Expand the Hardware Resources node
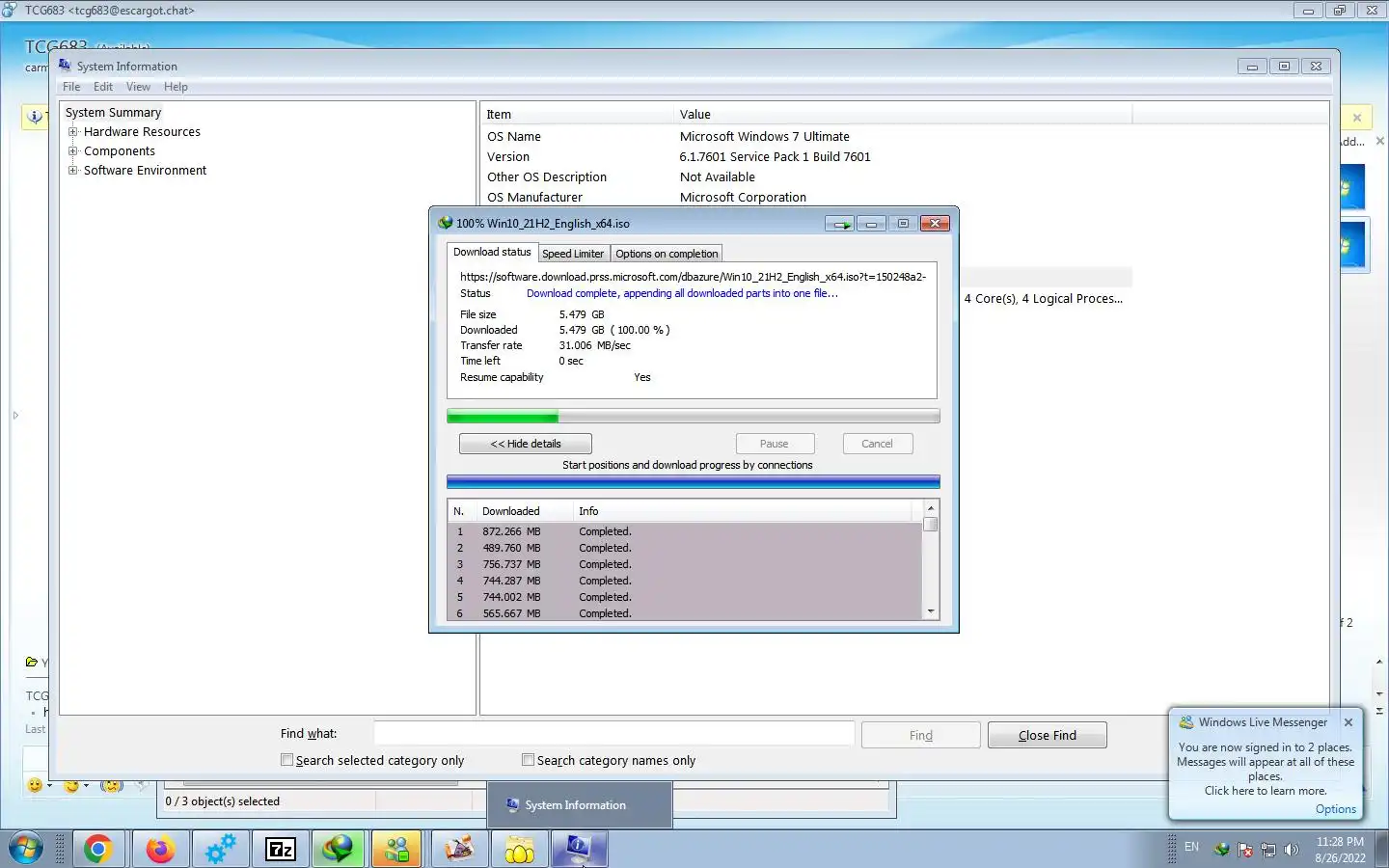The width and height of the screenshot is (1389, 868). coord(72,132)
